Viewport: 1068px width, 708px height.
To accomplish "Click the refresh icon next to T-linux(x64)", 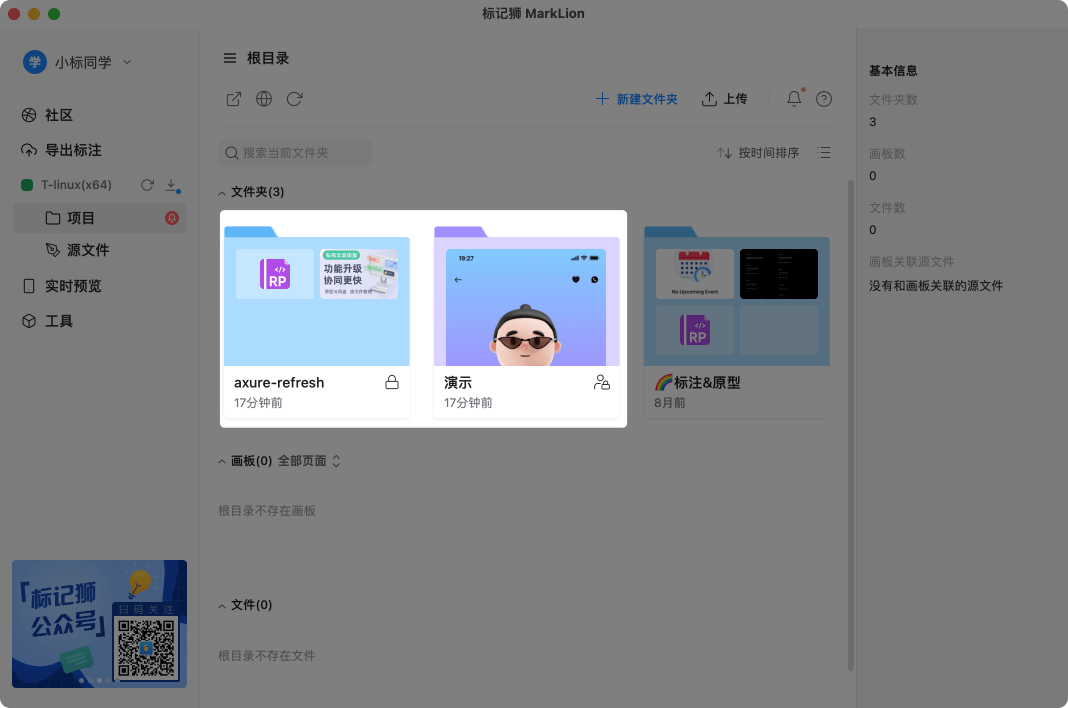I will pyautogui.click(x=146, y=184).
